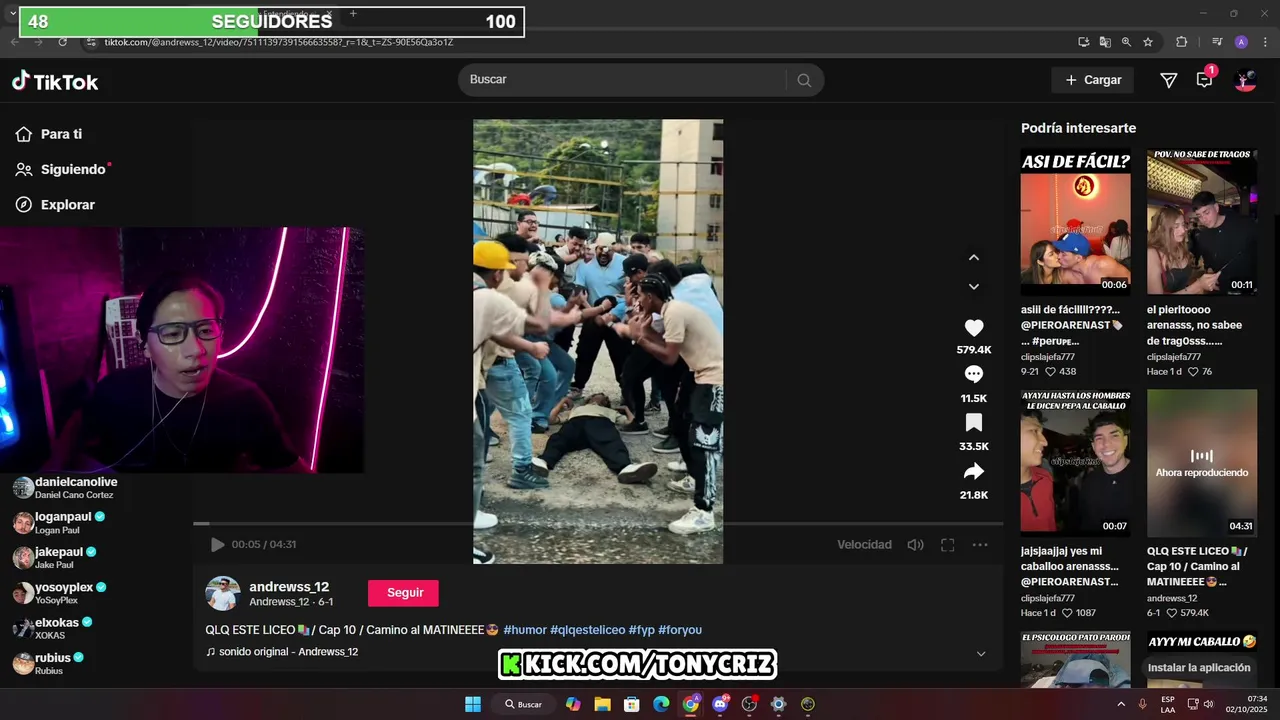Viewport: 1280px width, 720px height.
Task: Click the #foryou hashtag
Action: [680, 630]
